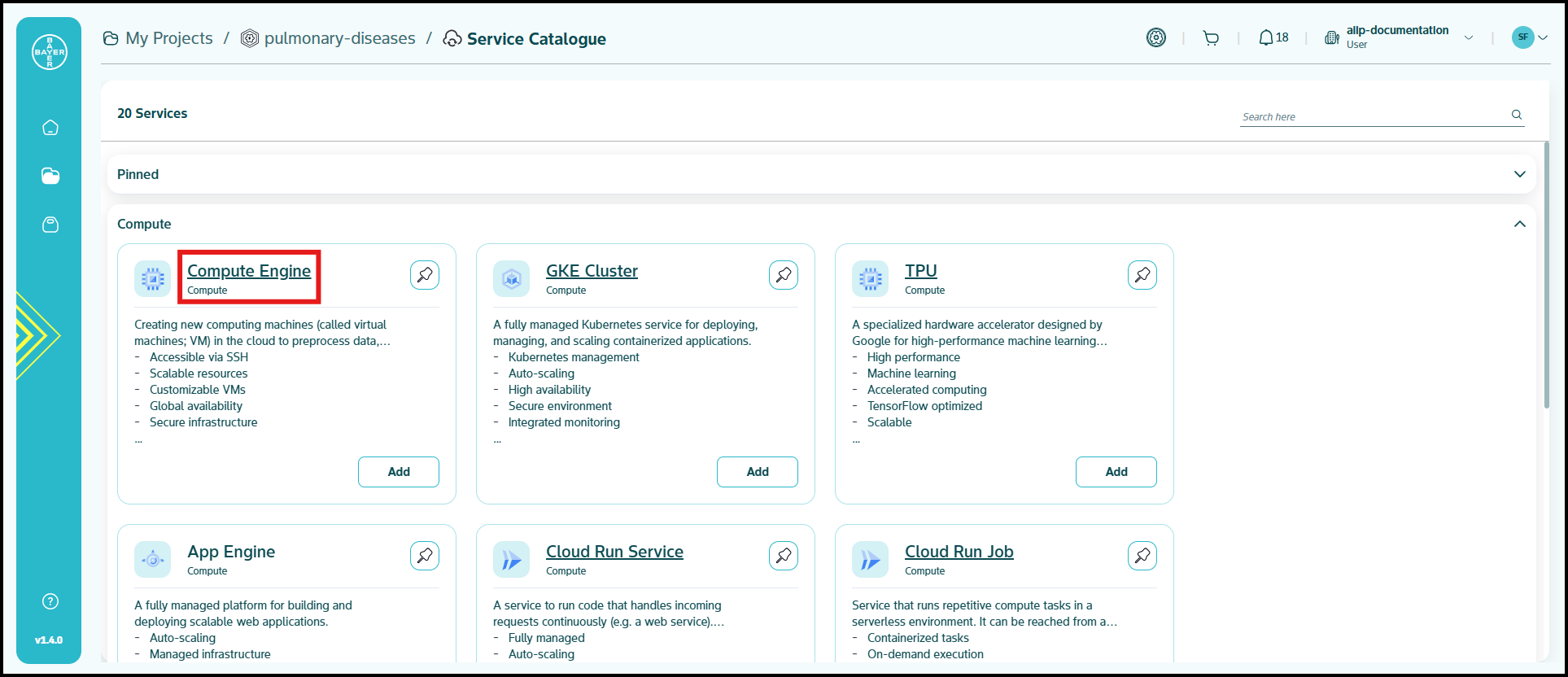Add the TPU service
The width and height of the screenshot is (1568, 677).
click(x=1116, y=472)
